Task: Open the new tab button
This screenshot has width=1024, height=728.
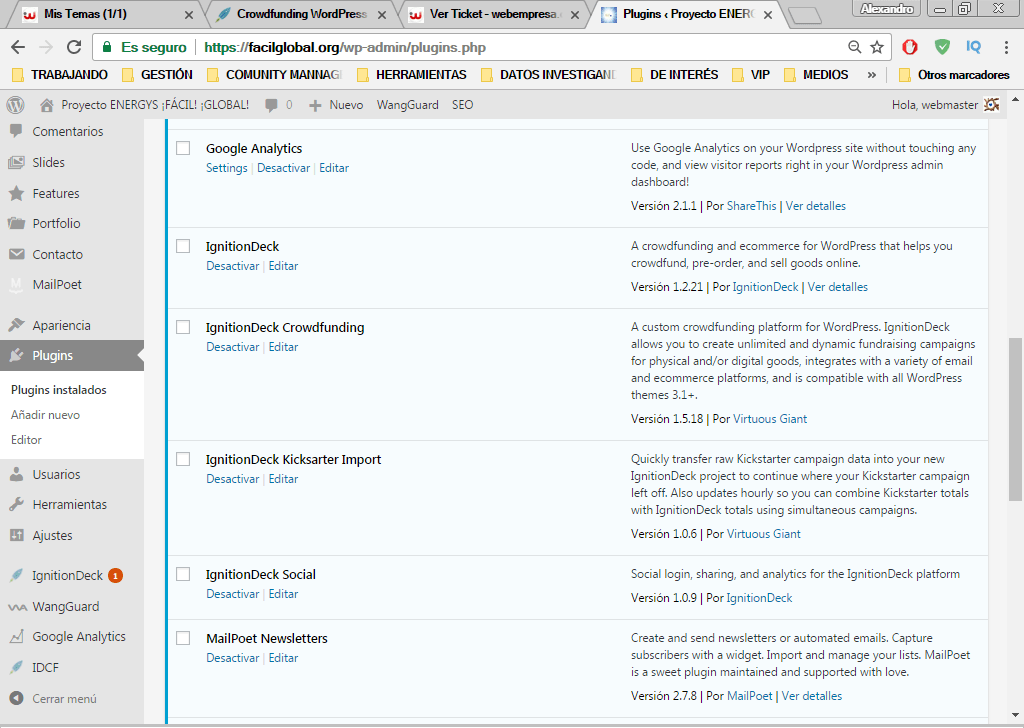Action: (x=804, y=16)
